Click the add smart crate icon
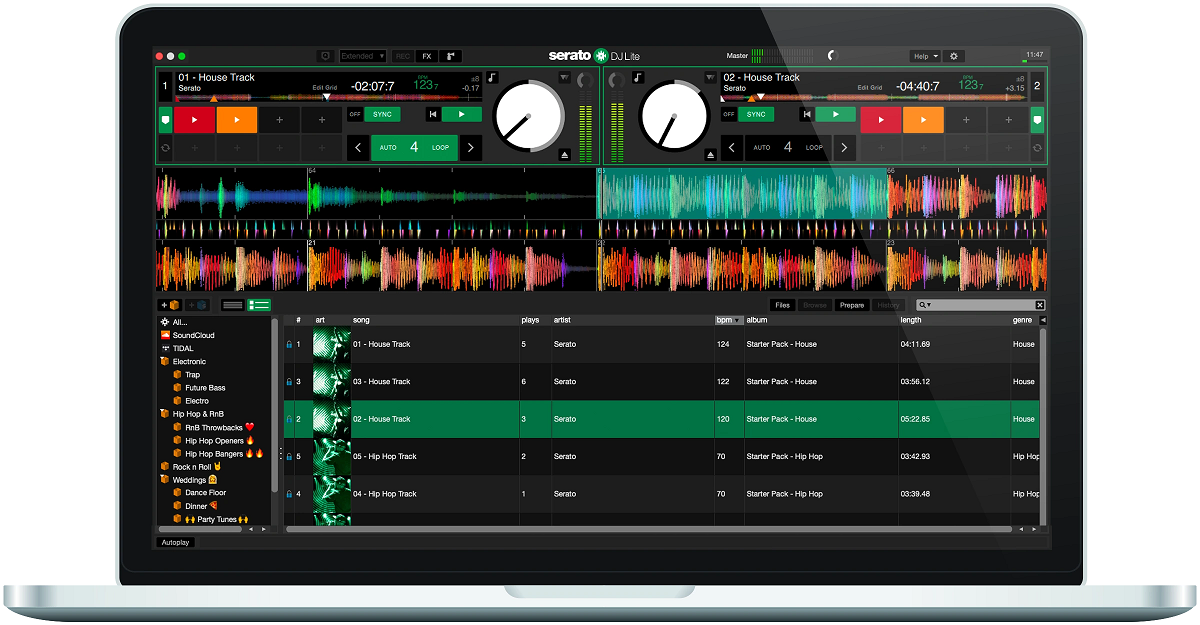The height and width of the screenshot is (625, 1200). tap(197, 305)
